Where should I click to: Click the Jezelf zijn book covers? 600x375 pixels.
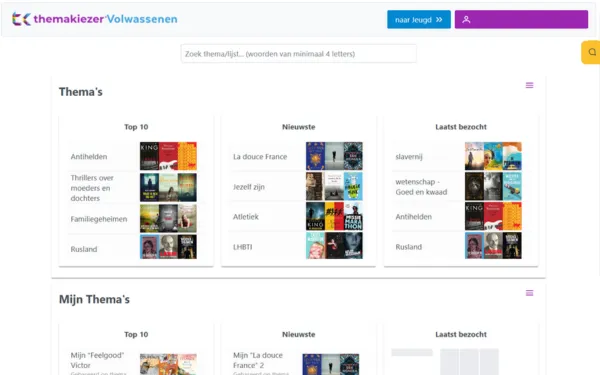point(334,186)
